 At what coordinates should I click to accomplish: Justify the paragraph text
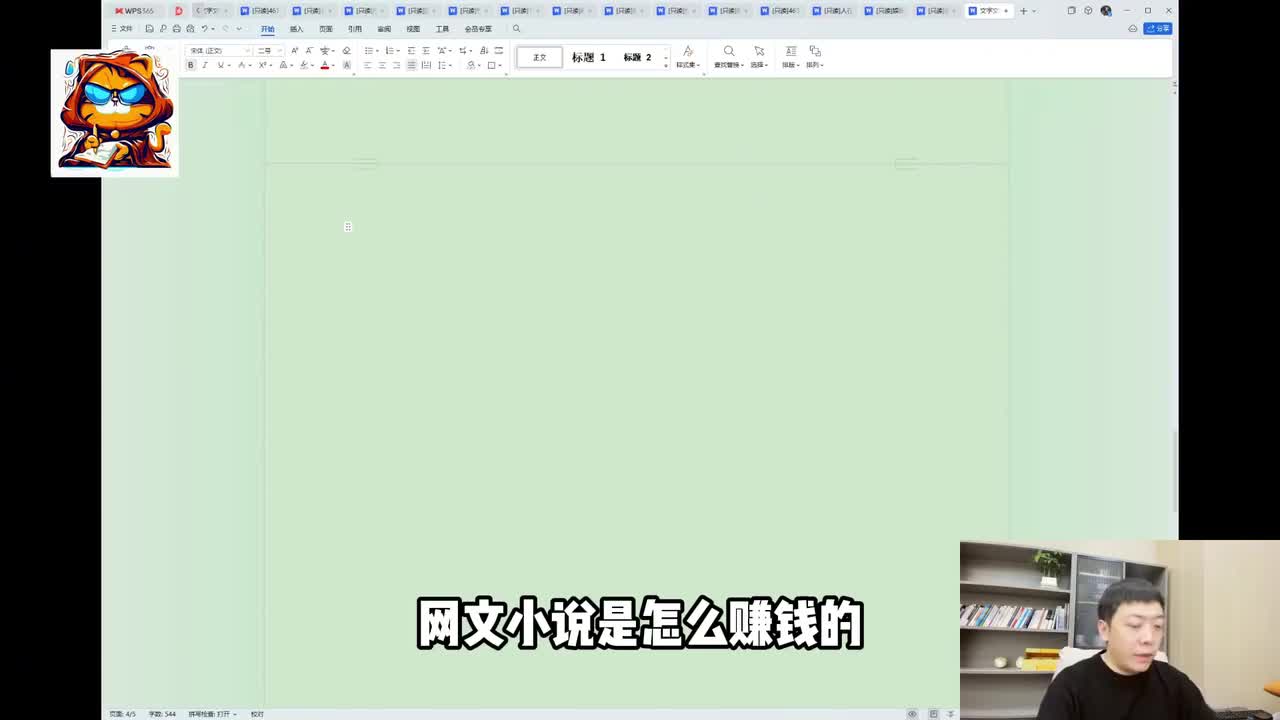411,65
